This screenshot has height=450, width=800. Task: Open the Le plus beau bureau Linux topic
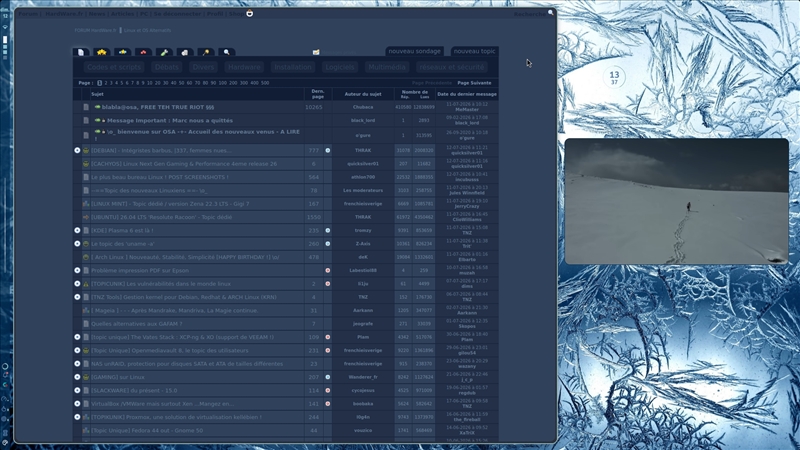160,177
